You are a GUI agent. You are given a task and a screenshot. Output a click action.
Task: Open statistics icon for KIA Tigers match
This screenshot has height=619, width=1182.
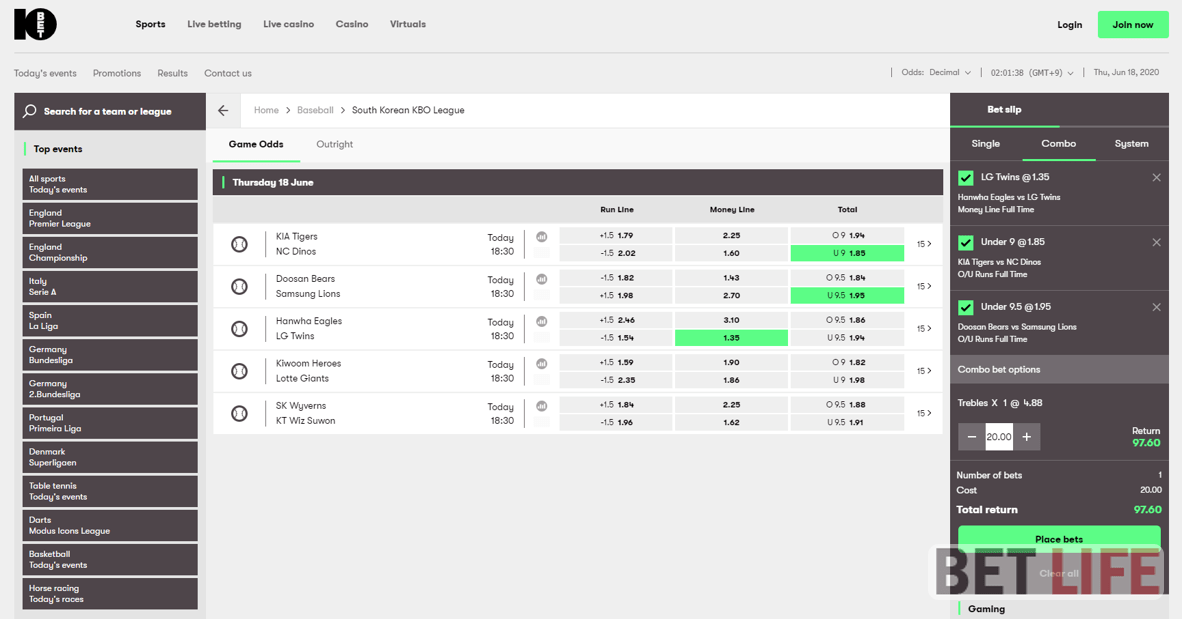(x=541, y=237)
